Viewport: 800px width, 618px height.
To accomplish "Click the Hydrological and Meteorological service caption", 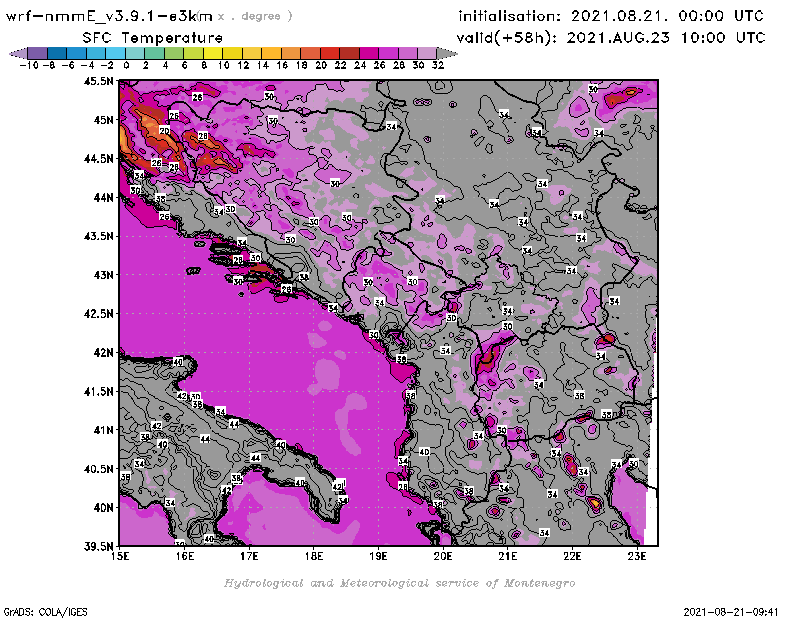I will (x=399, y=583).
